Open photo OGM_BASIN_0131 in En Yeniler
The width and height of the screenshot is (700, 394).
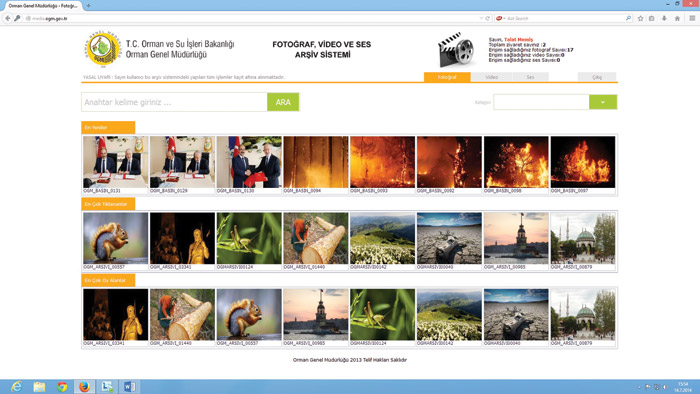tap(116, 162)
